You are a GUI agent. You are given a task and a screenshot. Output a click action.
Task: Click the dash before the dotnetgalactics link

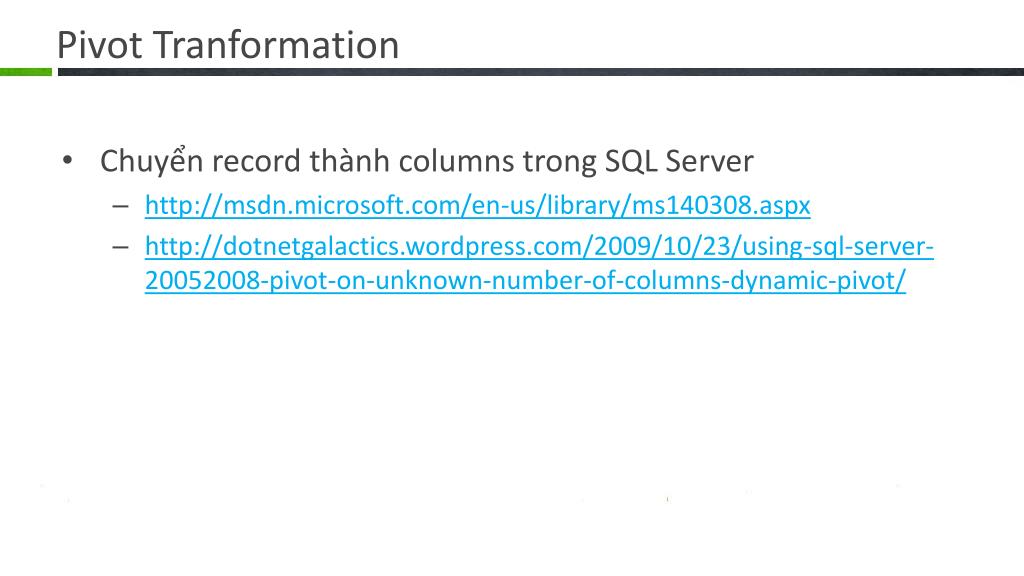click(x=120, y=248)
